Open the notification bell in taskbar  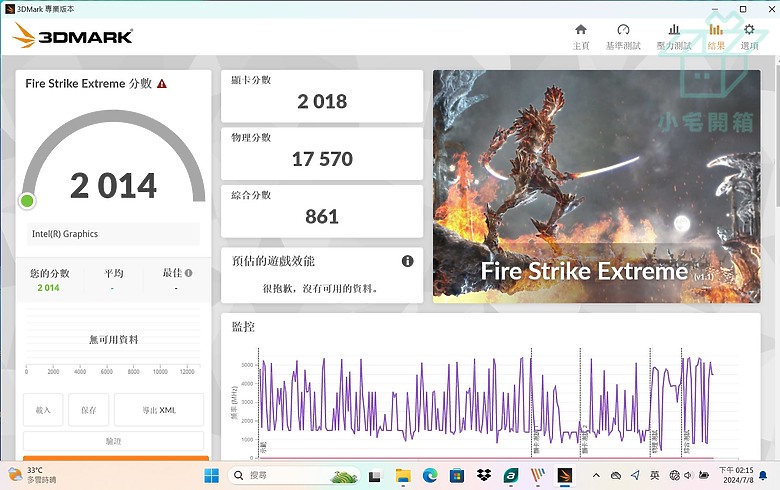pyautogui.click(x=763, y=476)
